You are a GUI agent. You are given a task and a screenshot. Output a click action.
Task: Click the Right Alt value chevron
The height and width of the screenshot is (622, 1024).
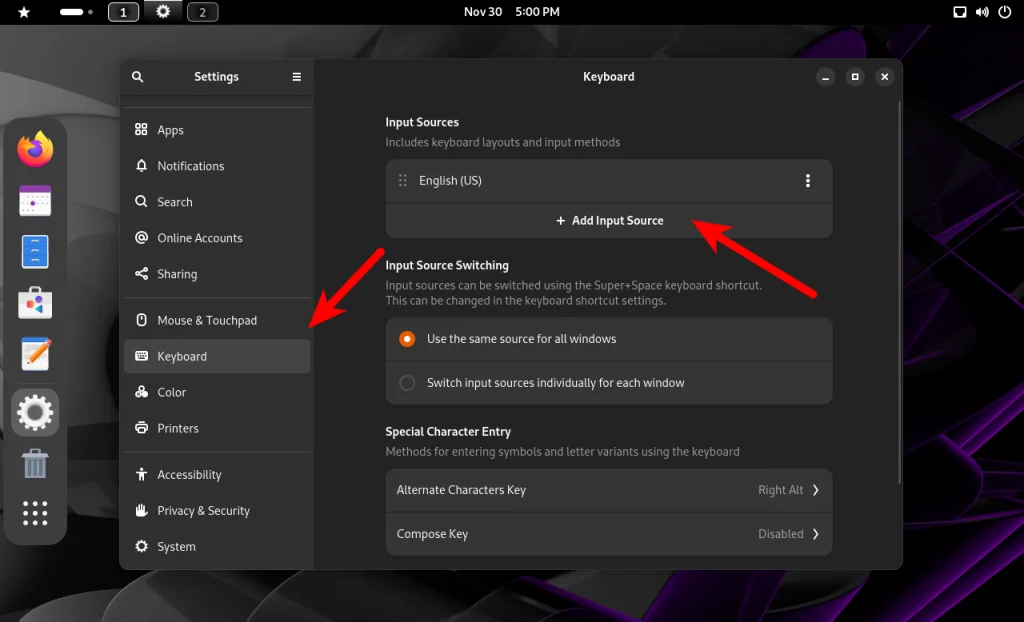pyautogui.click(x=816, y=490)
